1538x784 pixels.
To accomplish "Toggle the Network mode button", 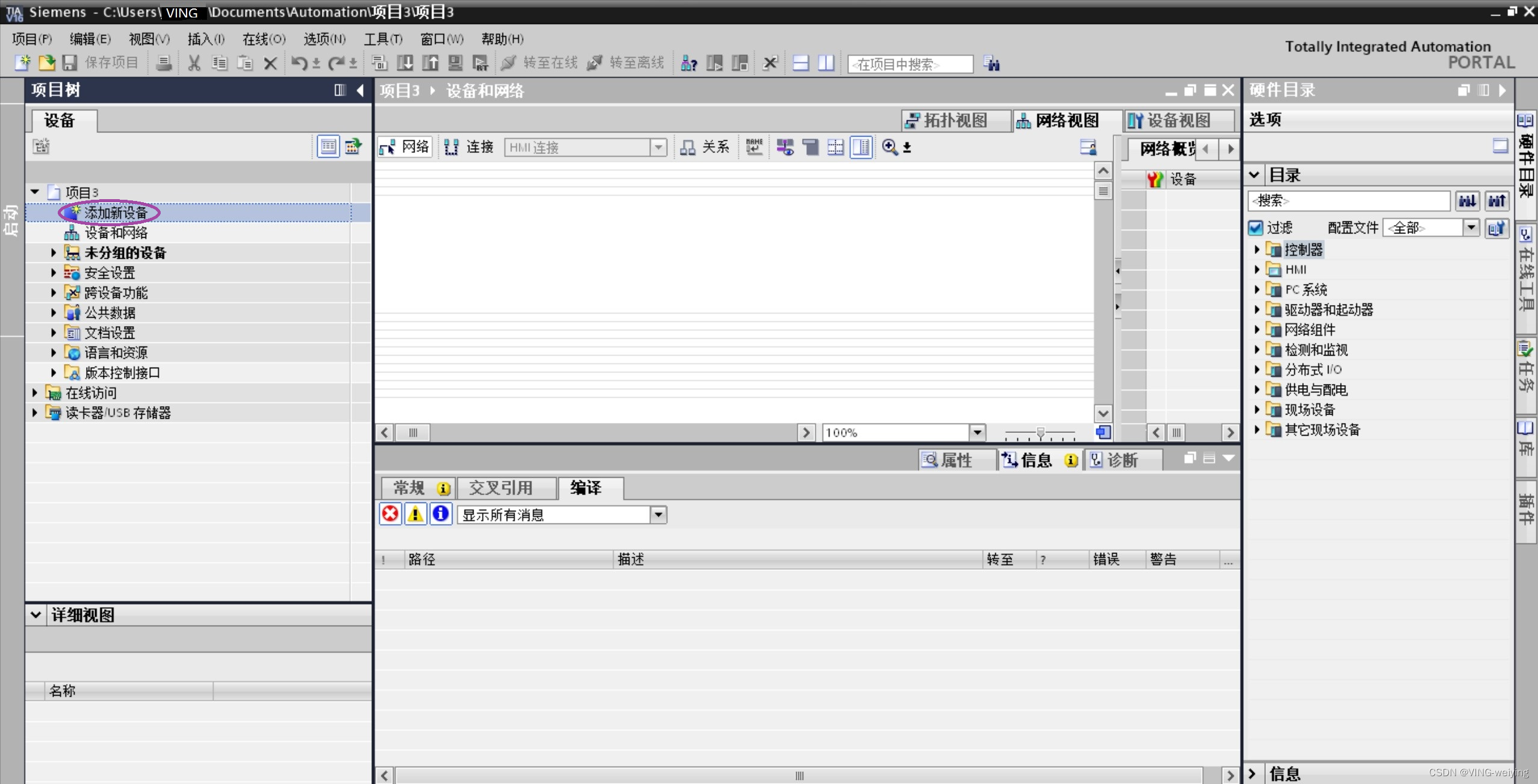I will click(x=404, y=147).
